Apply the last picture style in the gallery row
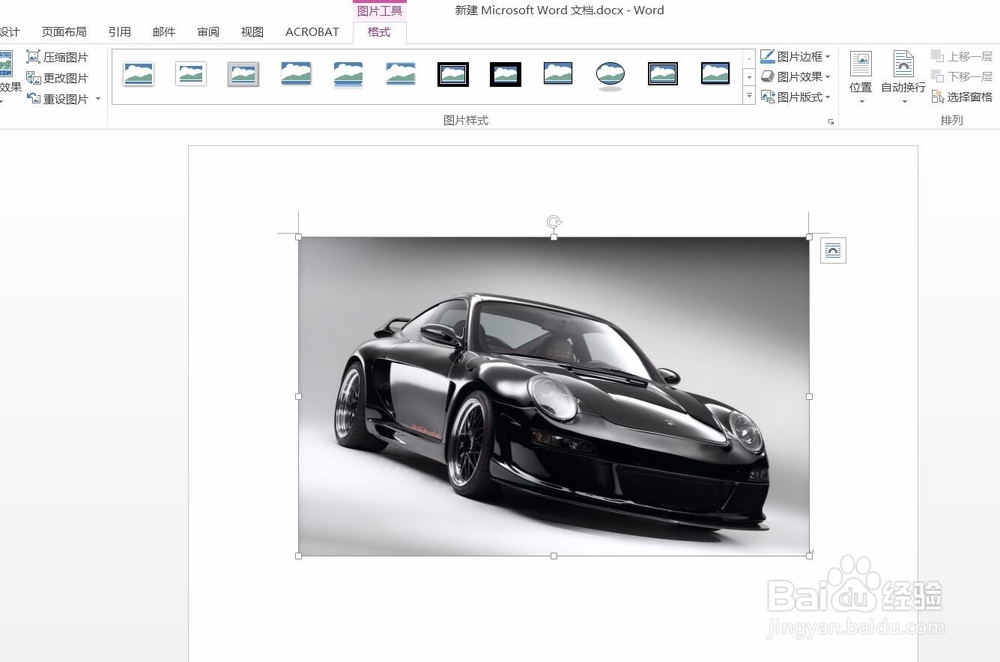 tap(715, 74)
